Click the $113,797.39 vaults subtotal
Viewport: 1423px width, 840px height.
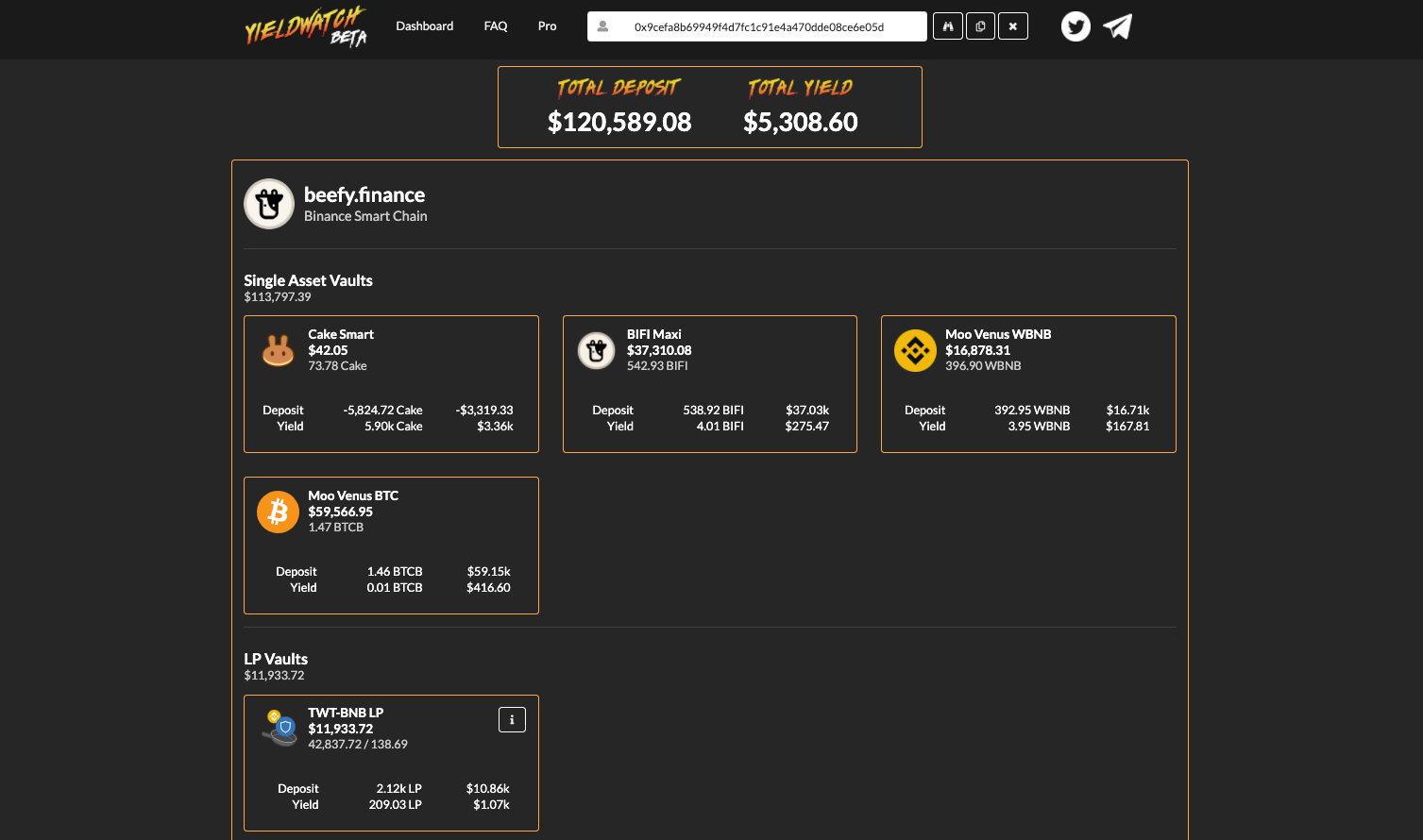tap(278, 297)
